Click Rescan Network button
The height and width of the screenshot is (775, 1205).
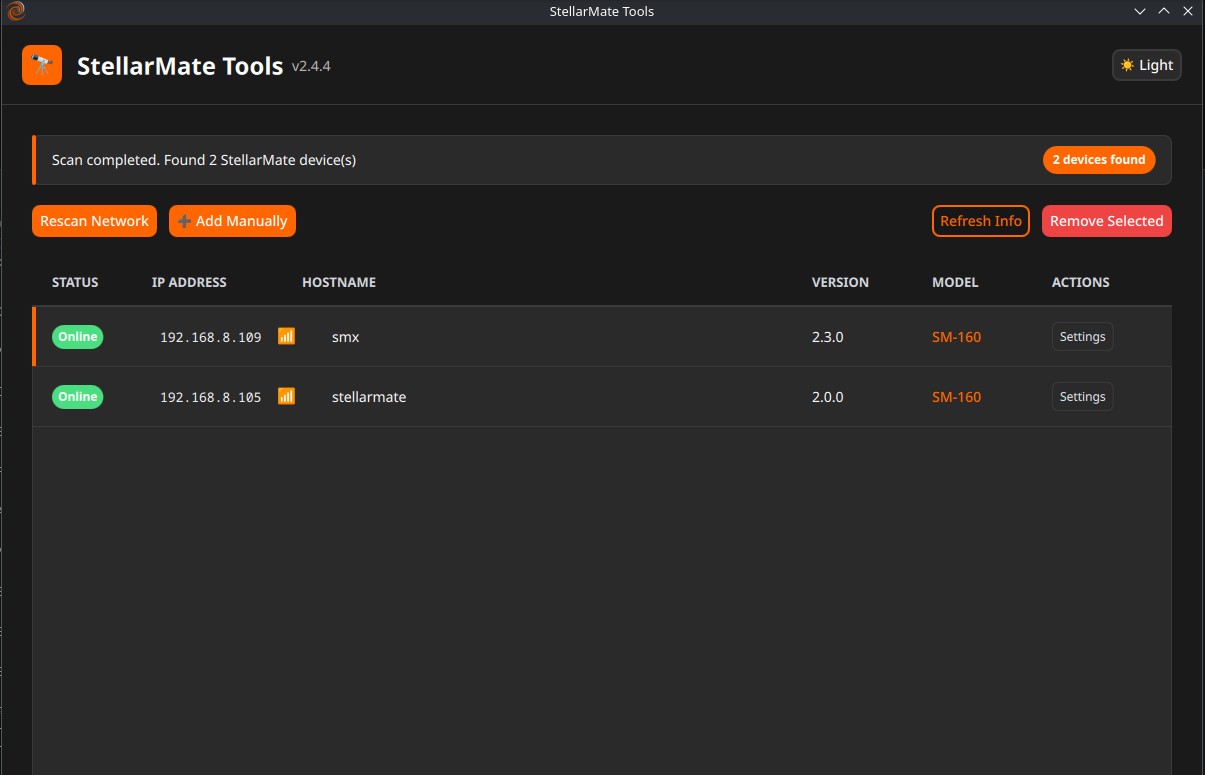coord(94,221)
